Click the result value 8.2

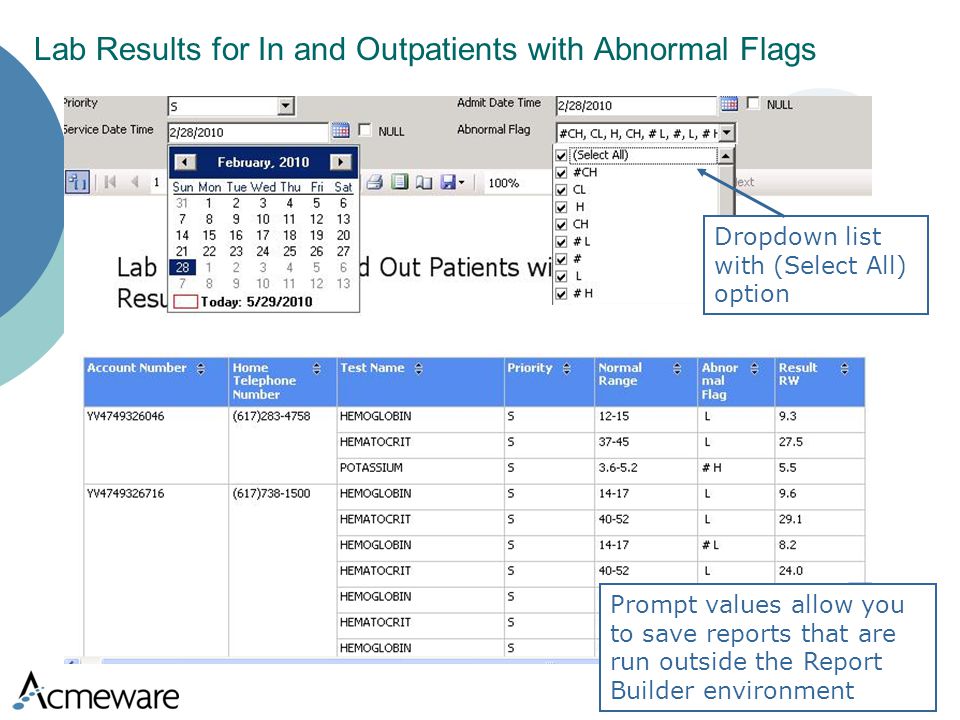pyautogui.click(x=787, y=545)
